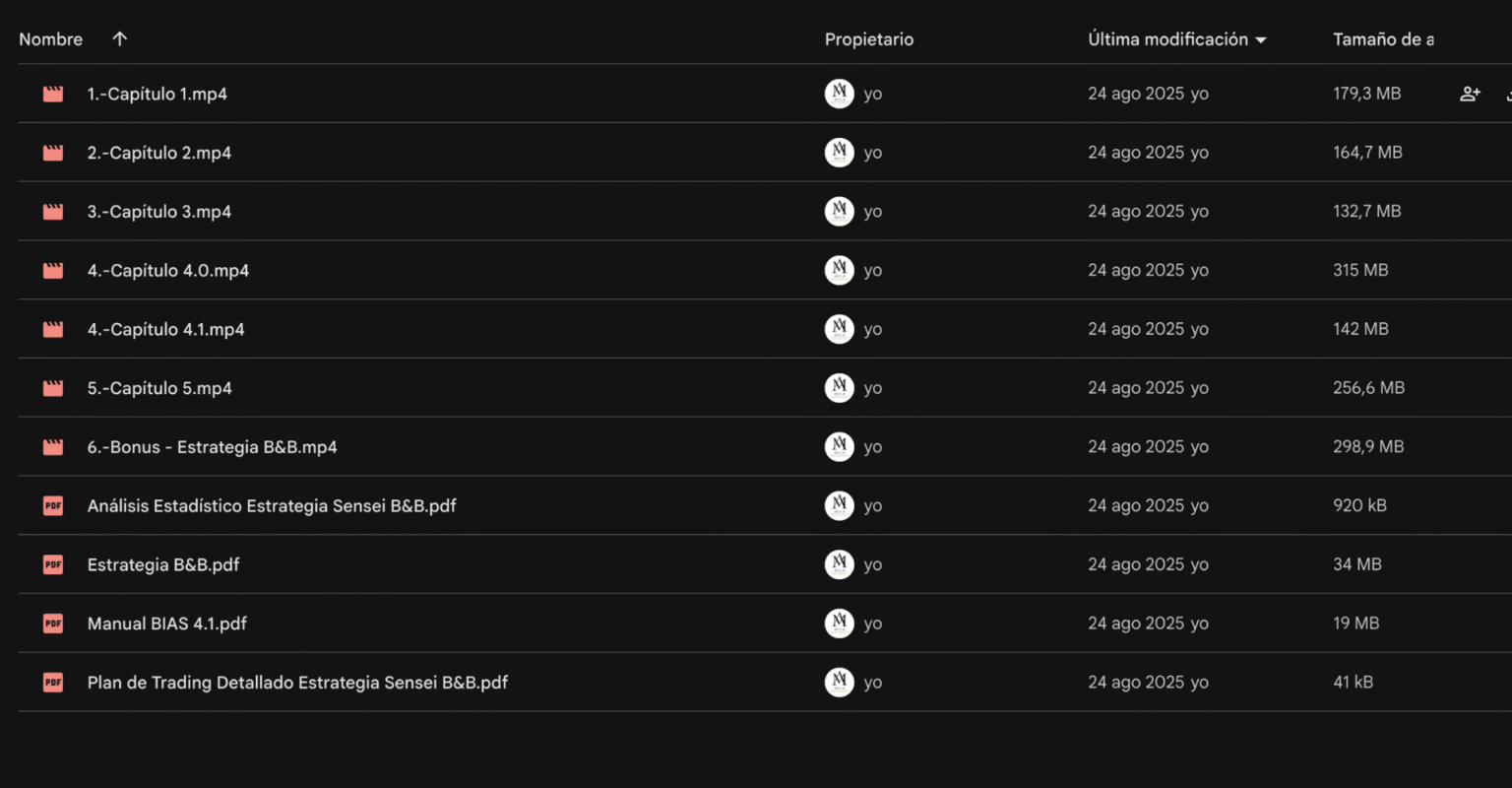This screenshot has height=788, width=1512.
Task: Click the PDF icon for Estrategia B&B.pdf
Action: [x=53, y=564]
